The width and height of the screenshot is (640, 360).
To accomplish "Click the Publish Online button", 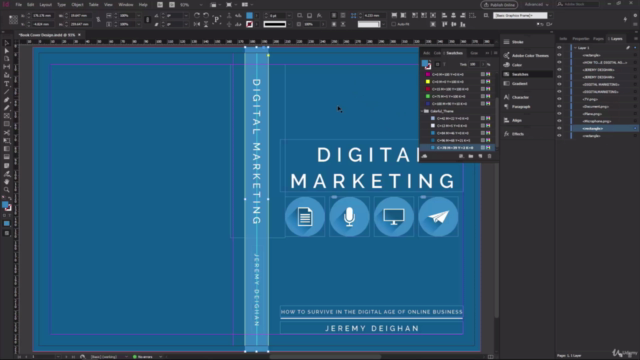I will [499, 5].
